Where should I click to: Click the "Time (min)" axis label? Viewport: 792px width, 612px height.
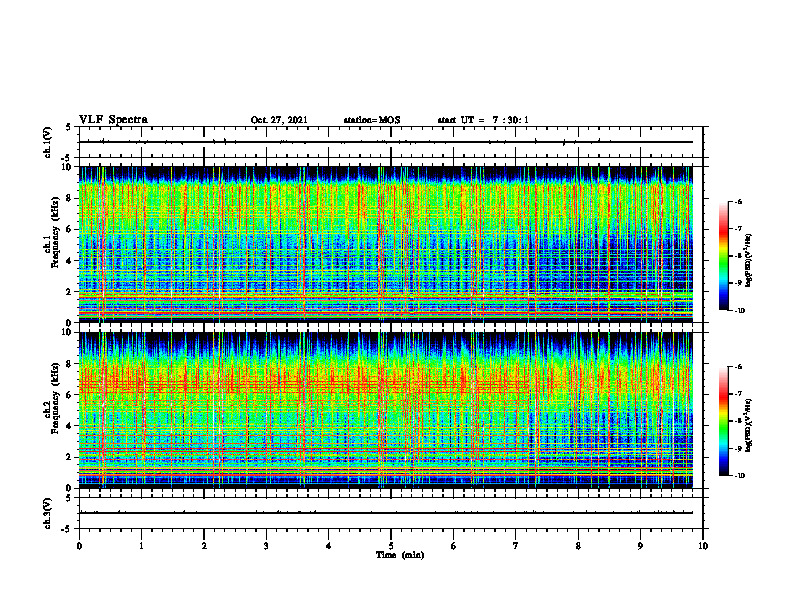click(x=400, y=555)
